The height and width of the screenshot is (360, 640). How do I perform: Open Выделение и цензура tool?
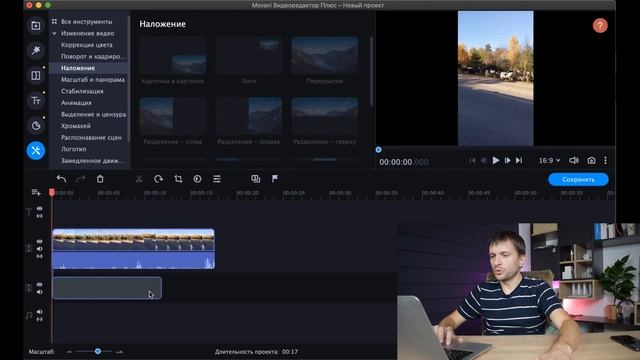pos(93,114)
